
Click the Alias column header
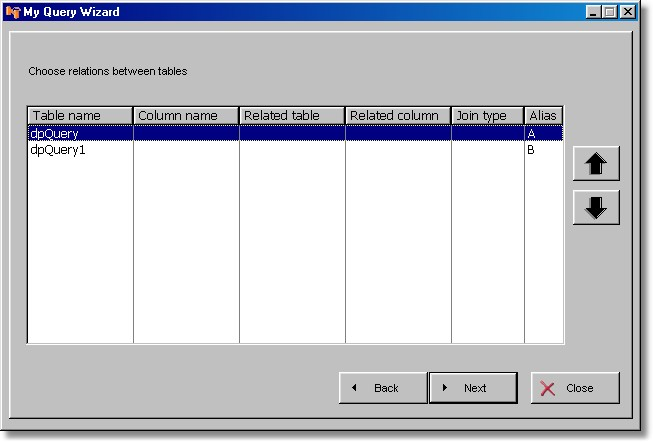point(543,116)
